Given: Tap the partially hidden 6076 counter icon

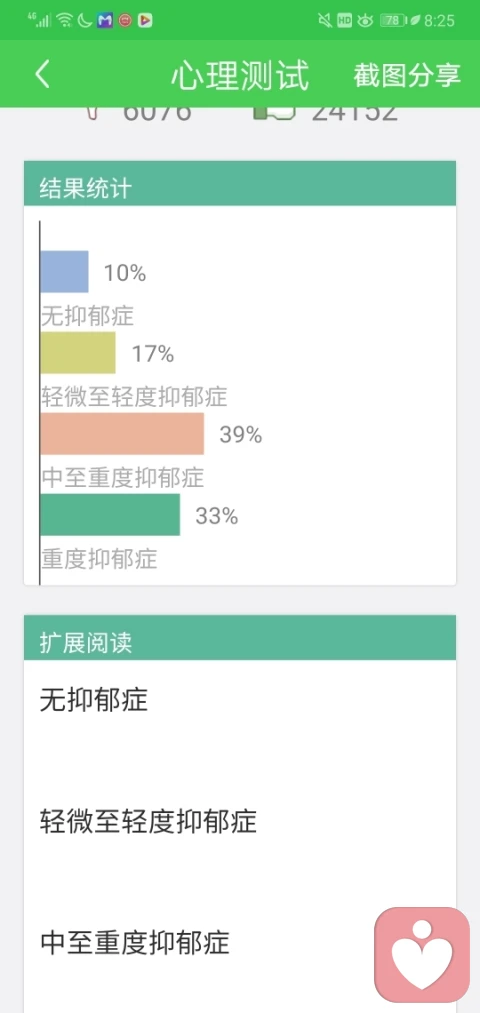Looking at the screenshot, I should coord(94,113).
